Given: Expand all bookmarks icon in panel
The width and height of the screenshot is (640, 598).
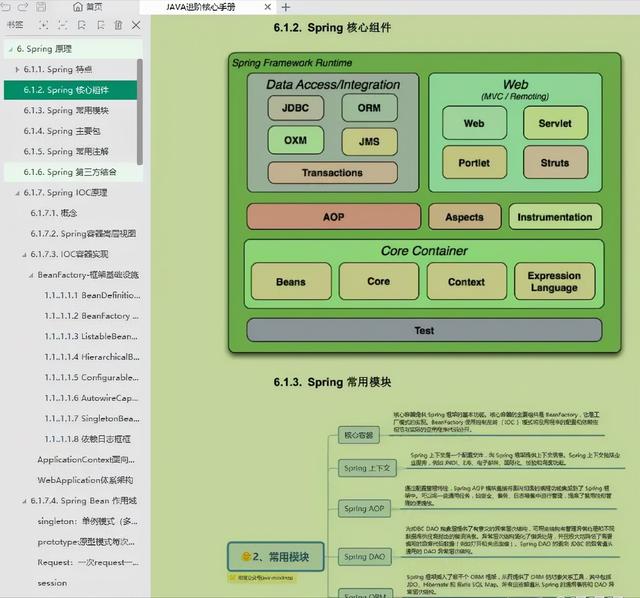Looking at the screenshot, I should tap(43, 25).
